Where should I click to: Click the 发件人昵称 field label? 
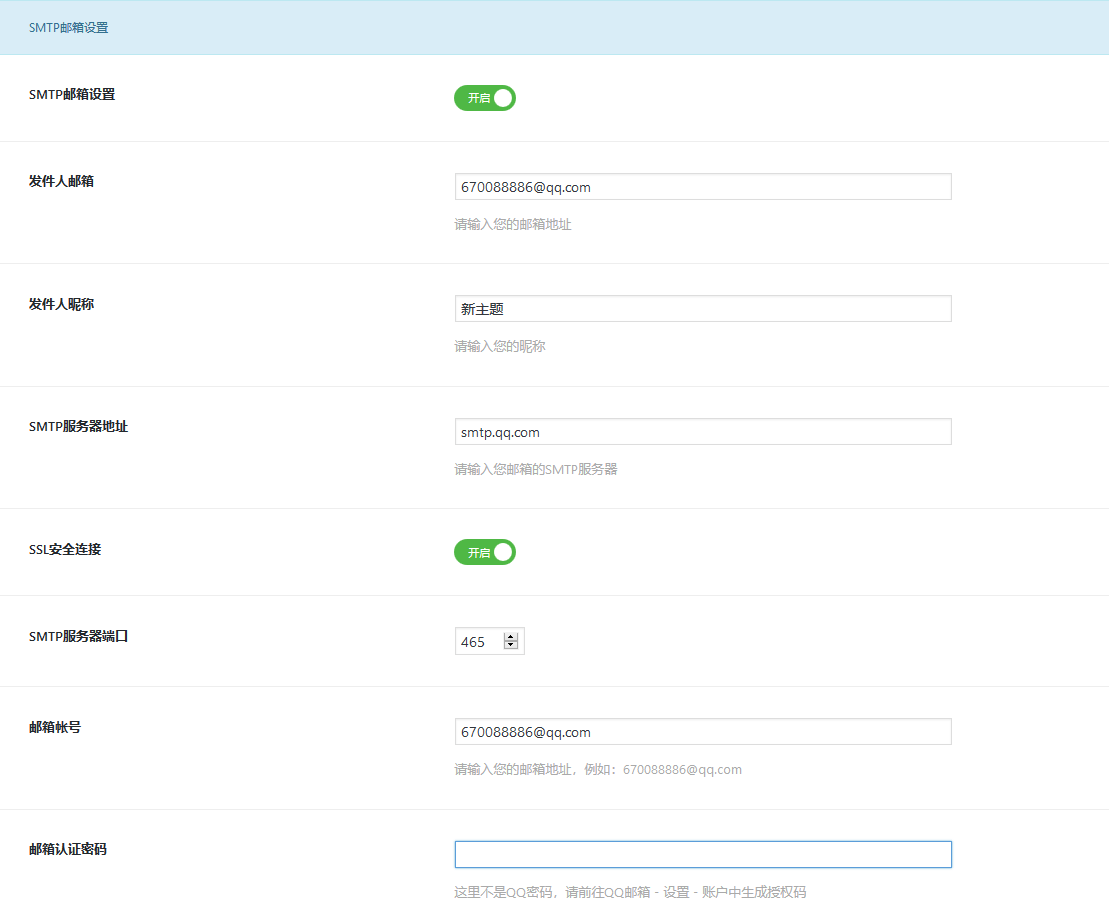(61, 304)
